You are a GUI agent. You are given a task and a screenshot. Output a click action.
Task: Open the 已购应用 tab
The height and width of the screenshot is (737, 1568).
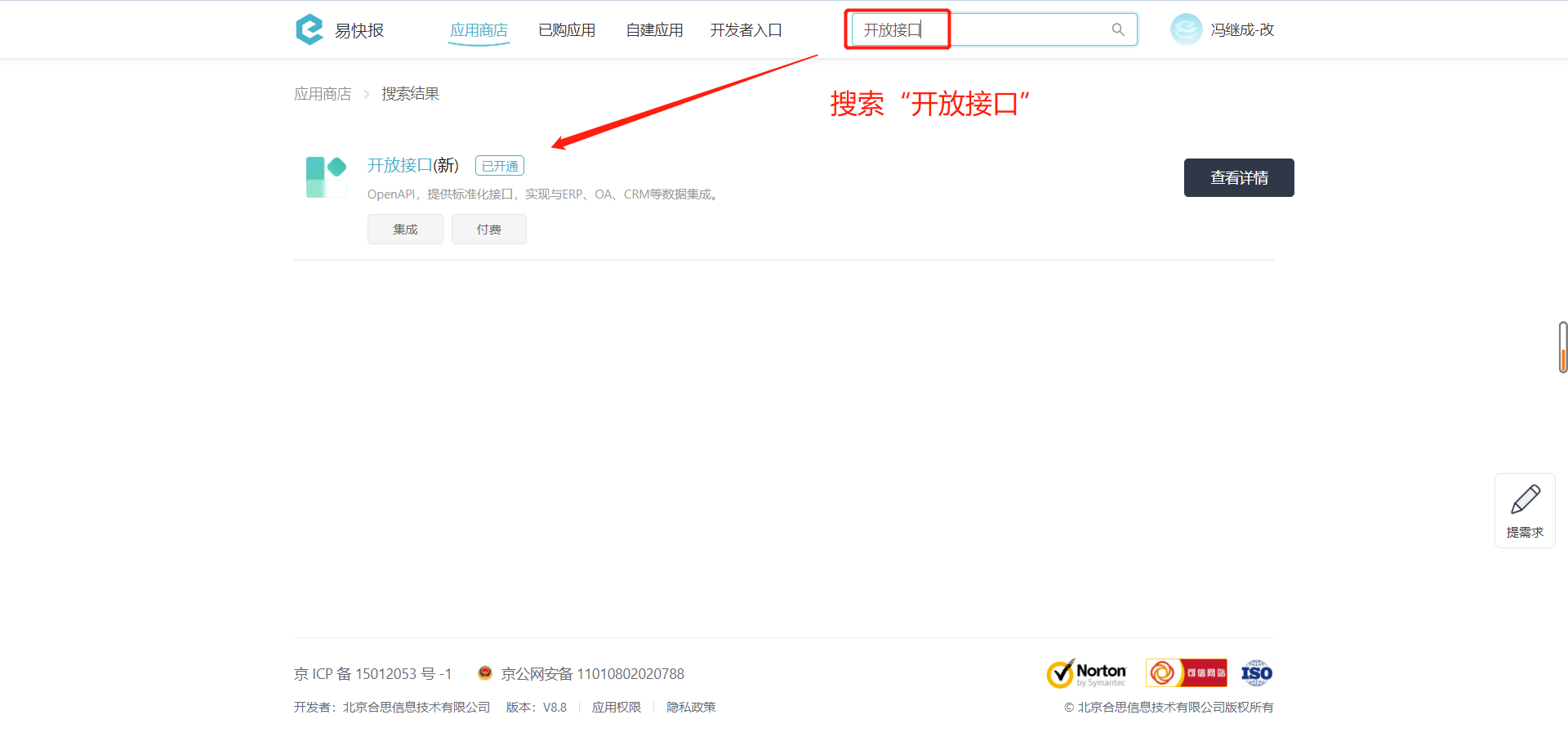tap(567, 30)
